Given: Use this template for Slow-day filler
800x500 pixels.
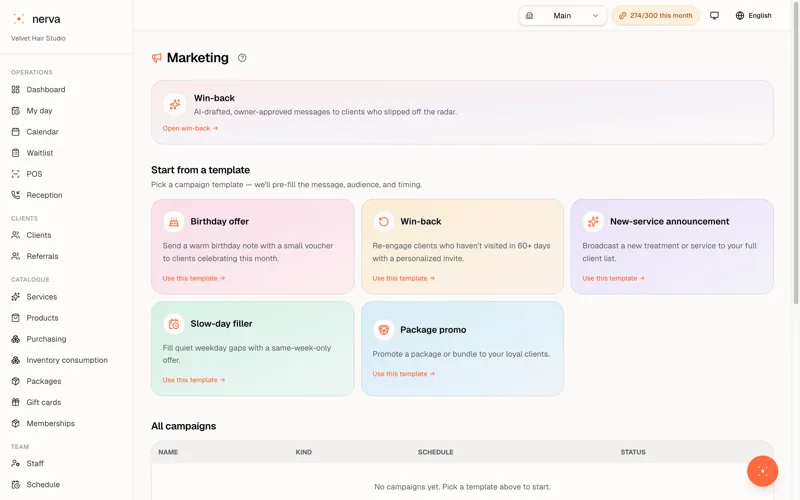Looking at the screenshot, I should click(194, 380).
